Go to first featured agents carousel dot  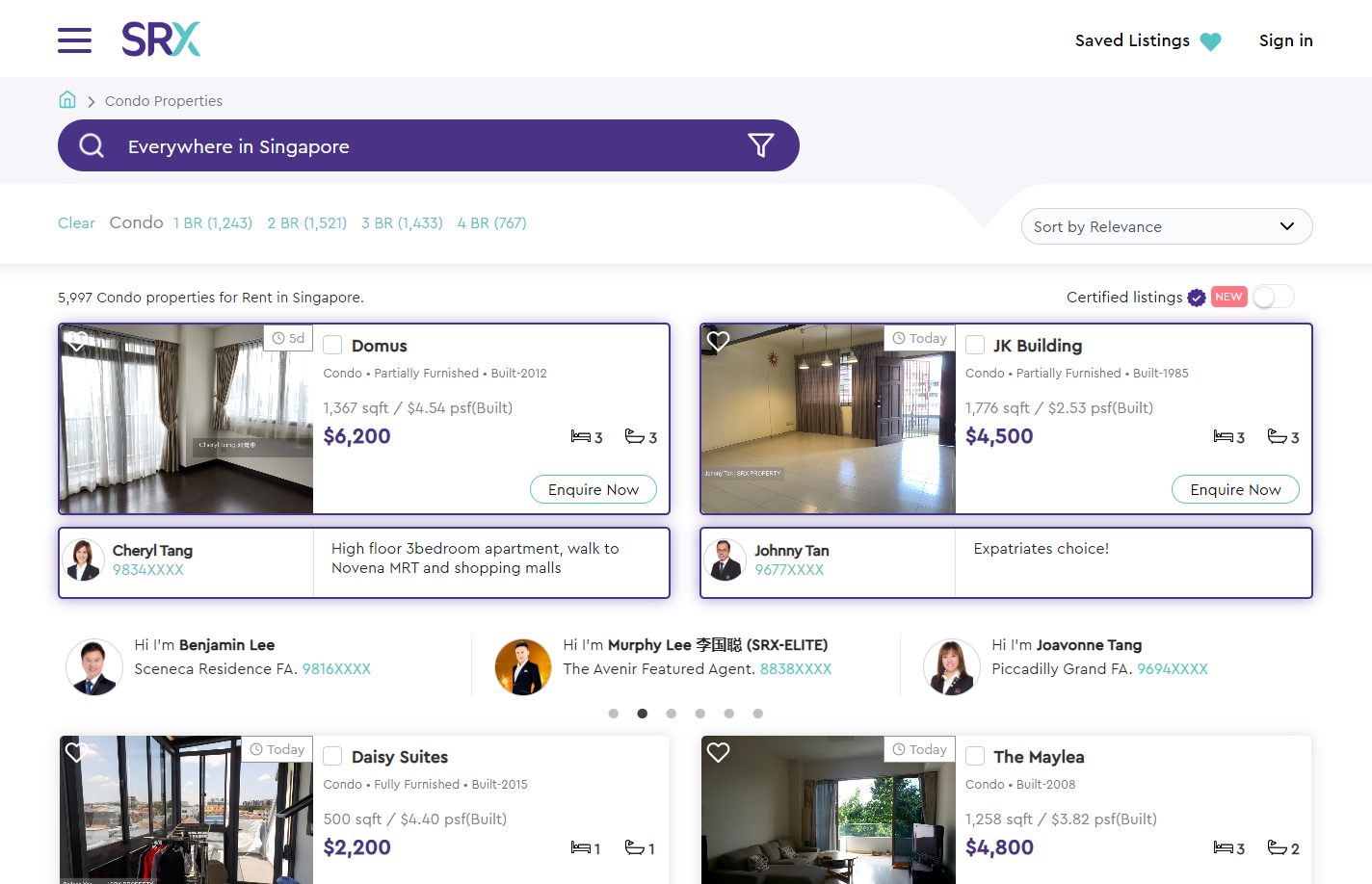click(614, 714)
